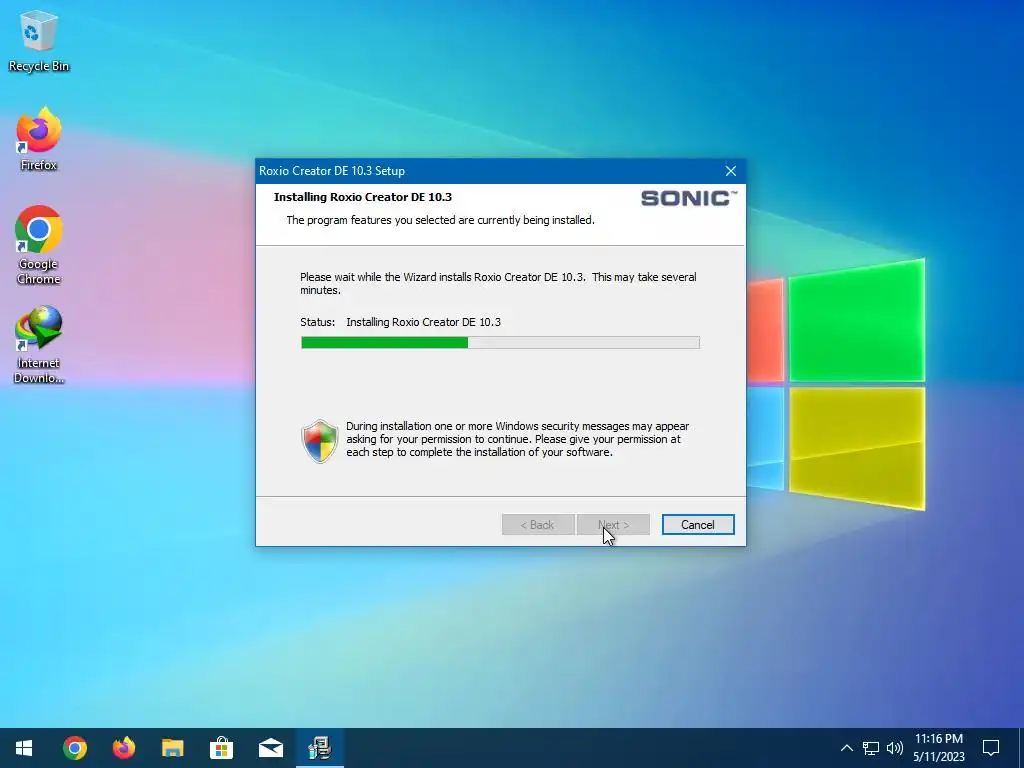
Task: Launch Chrome from the taskbar
Action: coord(74,748)
